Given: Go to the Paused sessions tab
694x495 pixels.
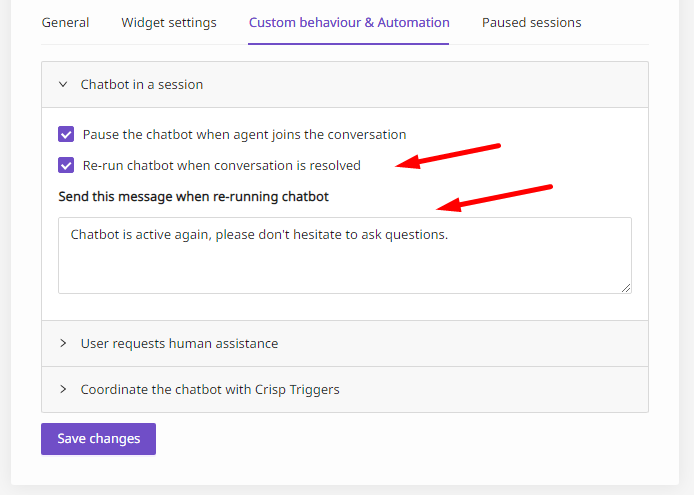Looking at the screenshot, I should 531,23.
